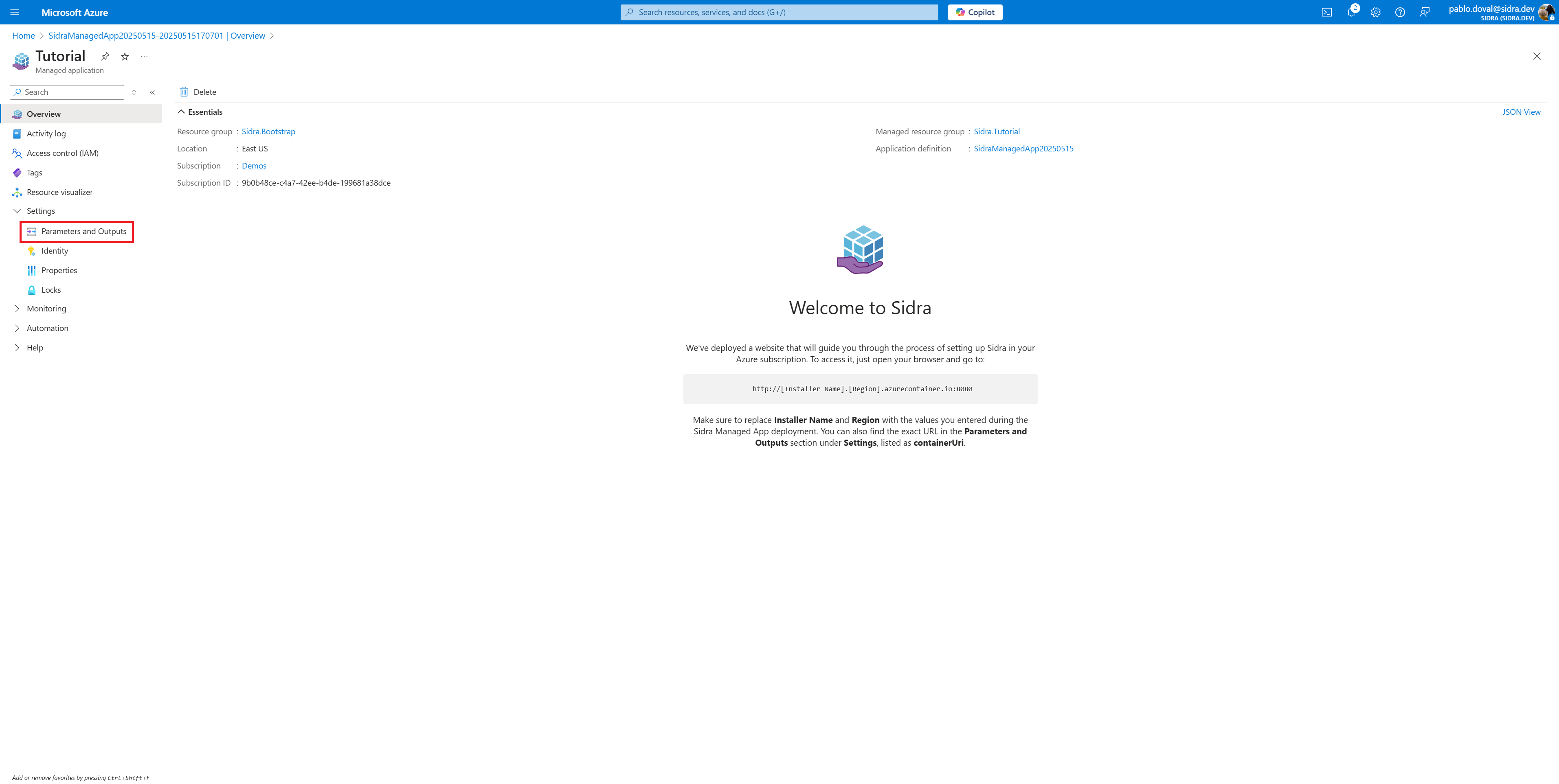Open portal settings gear
The height and width of the screenshot is (784, 1559).
(1376, 12)
